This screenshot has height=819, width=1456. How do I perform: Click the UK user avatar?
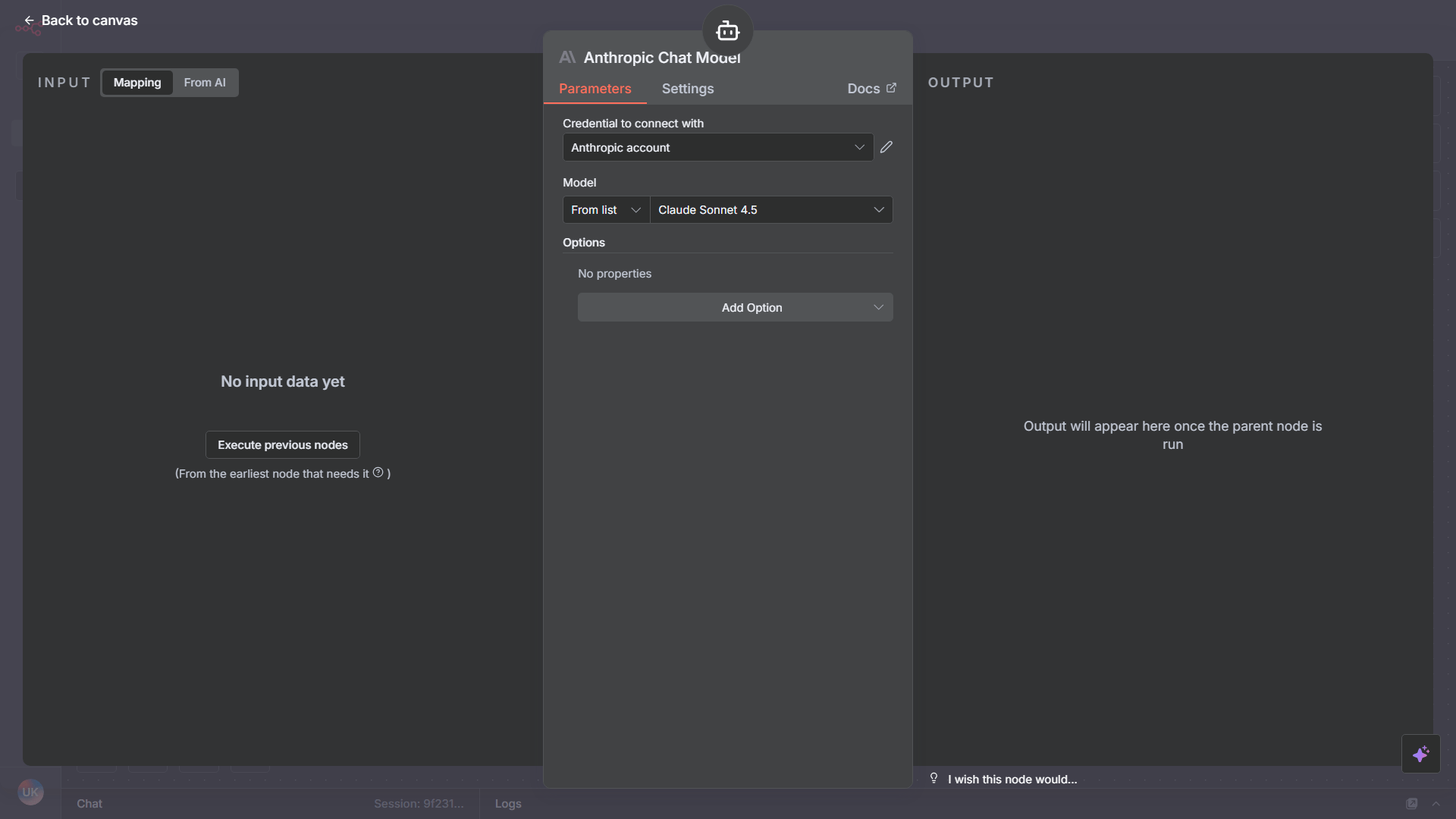click(30, 792)
